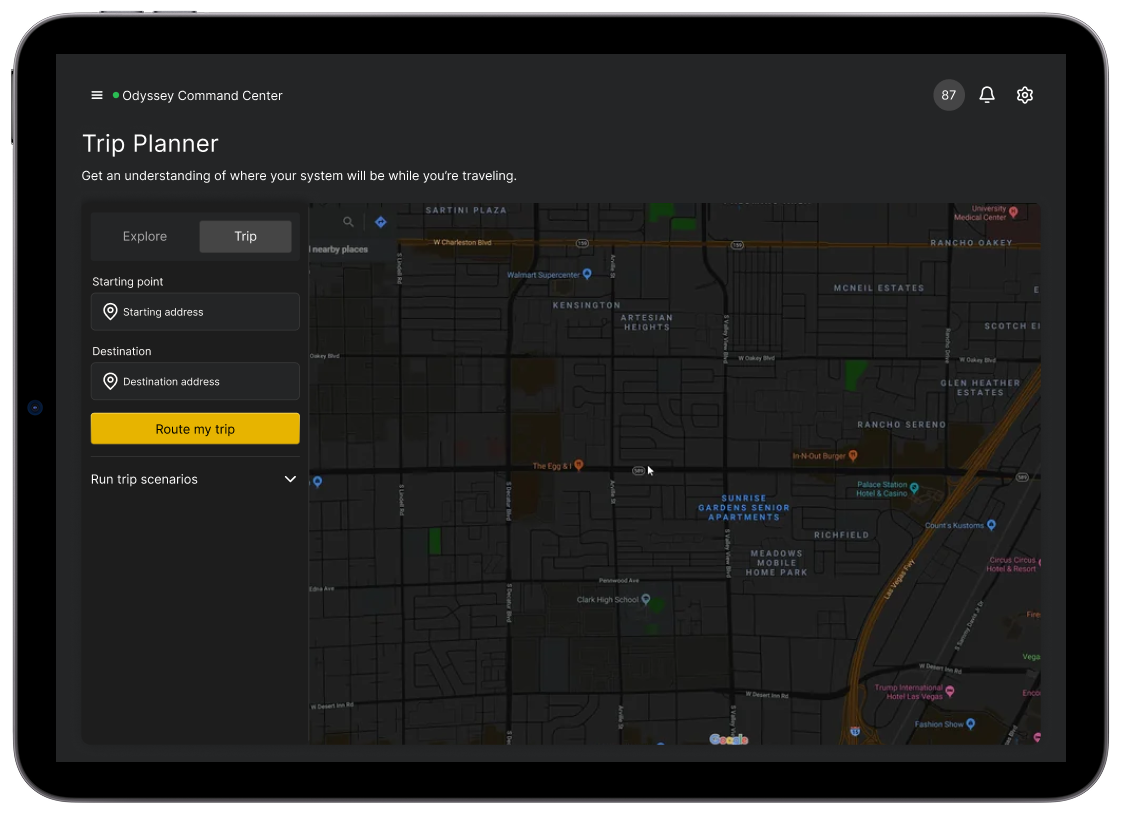This screenshot has width=1122, height=816.
Task: Click the Palace Station Hotel pin
Action: click(913, 489)
